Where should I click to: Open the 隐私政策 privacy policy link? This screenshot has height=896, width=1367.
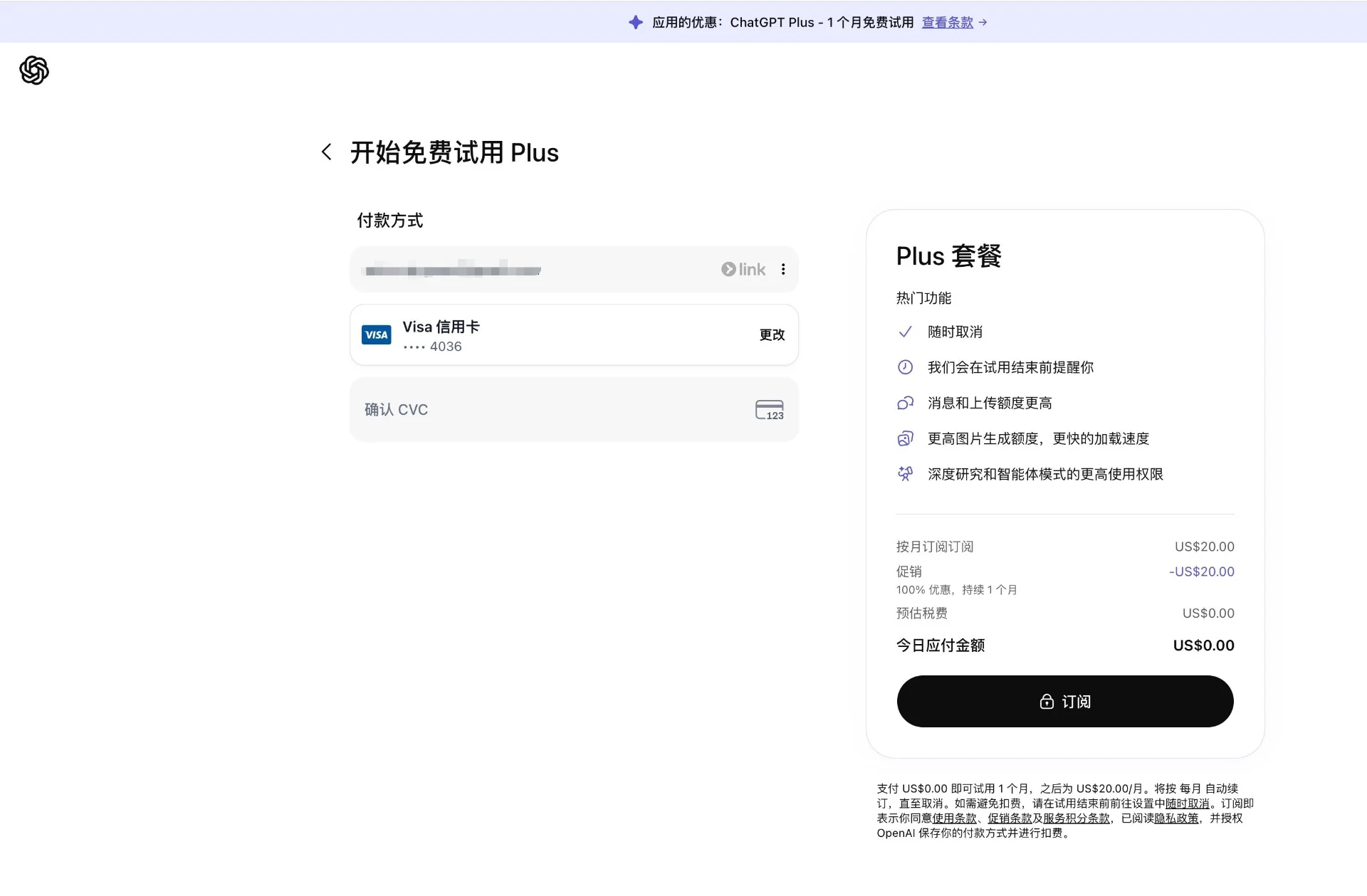1176,818
